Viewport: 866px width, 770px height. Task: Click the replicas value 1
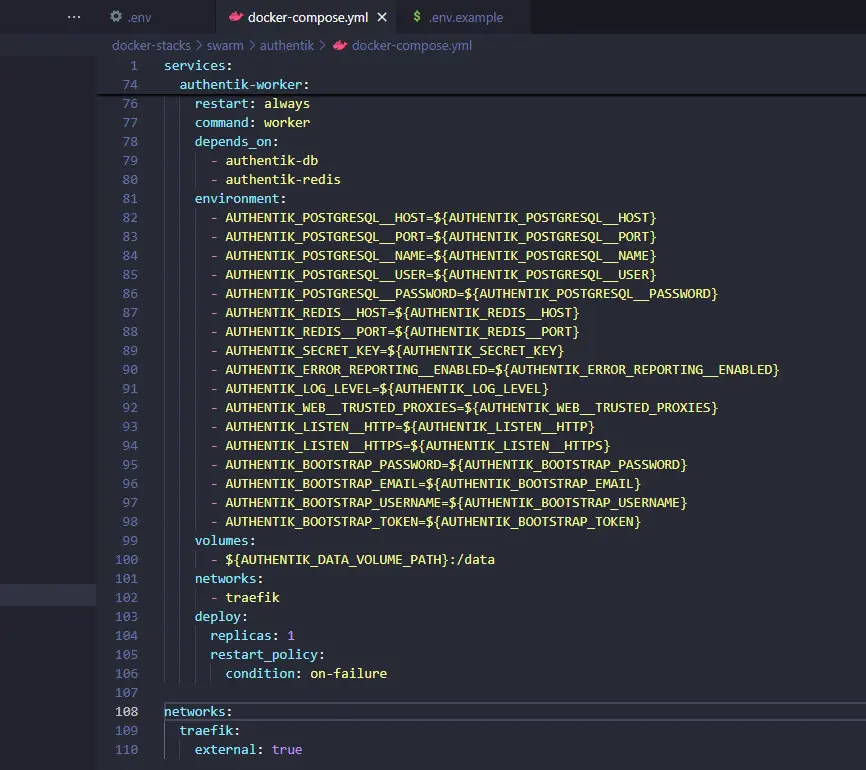click(x=291, y=636)
